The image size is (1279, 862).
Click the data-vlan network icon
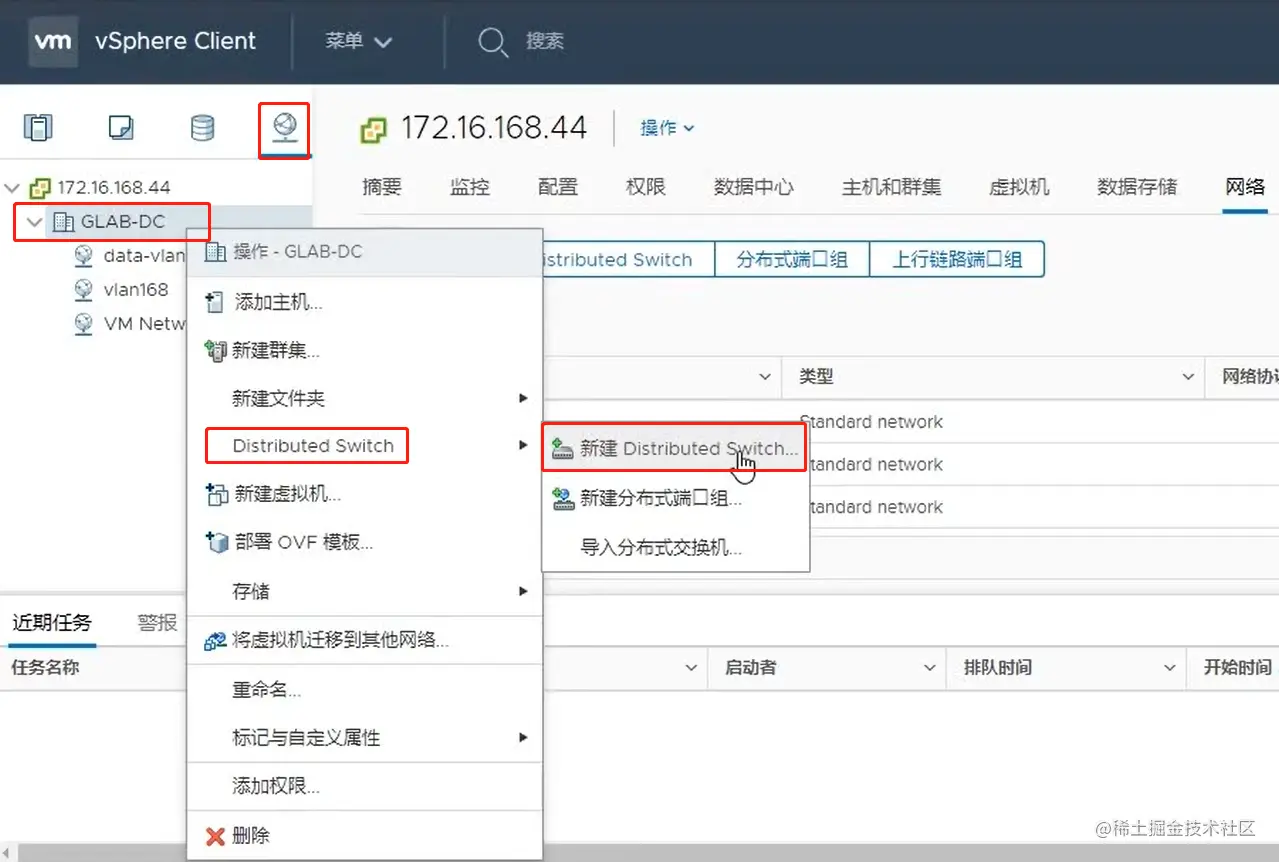click(84, 256)
